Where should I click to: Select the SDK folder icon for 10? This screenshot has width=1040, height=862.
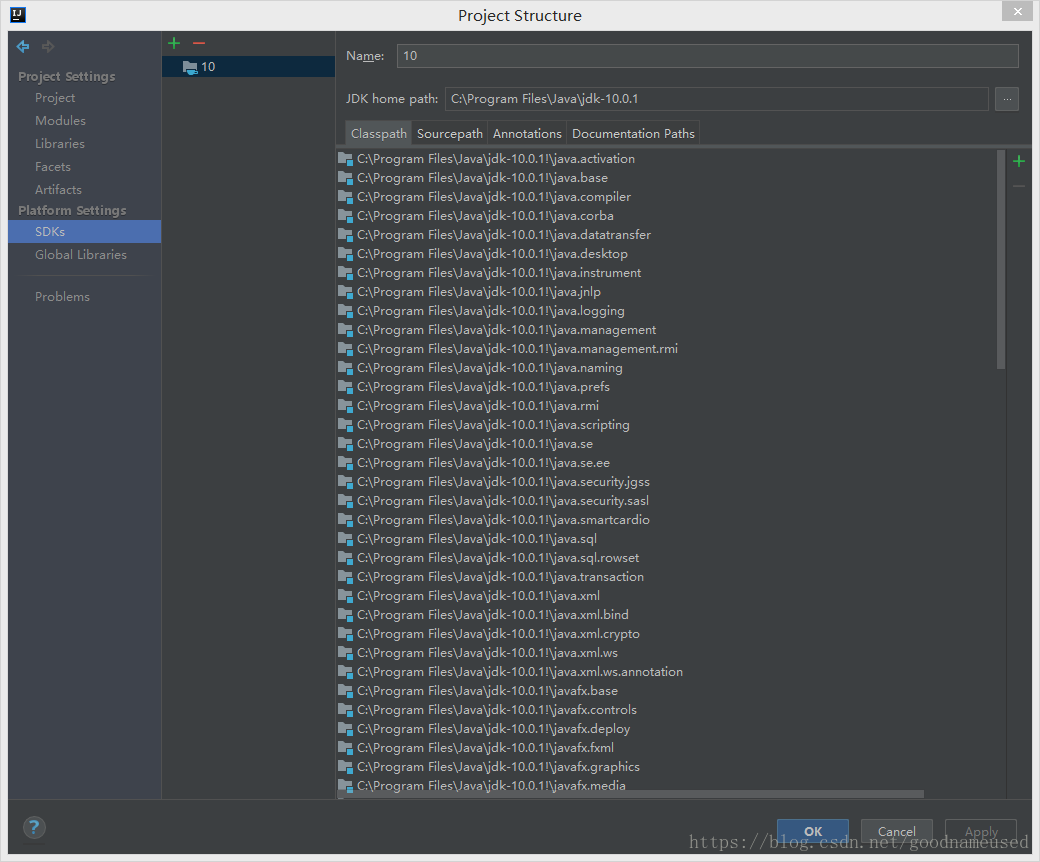190,67
